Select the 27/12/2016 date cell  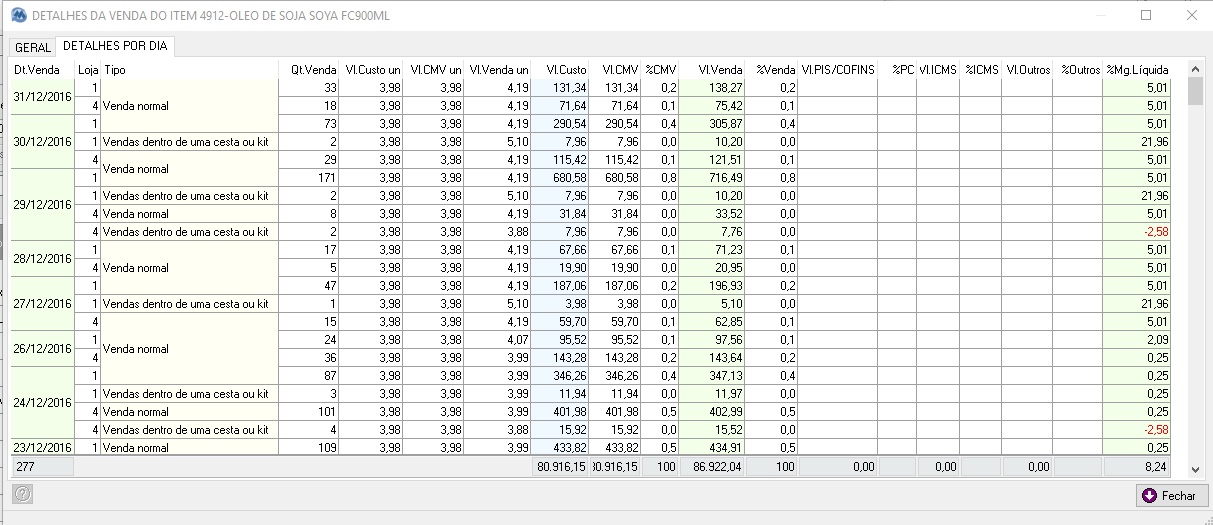click(x=43, y=303)
